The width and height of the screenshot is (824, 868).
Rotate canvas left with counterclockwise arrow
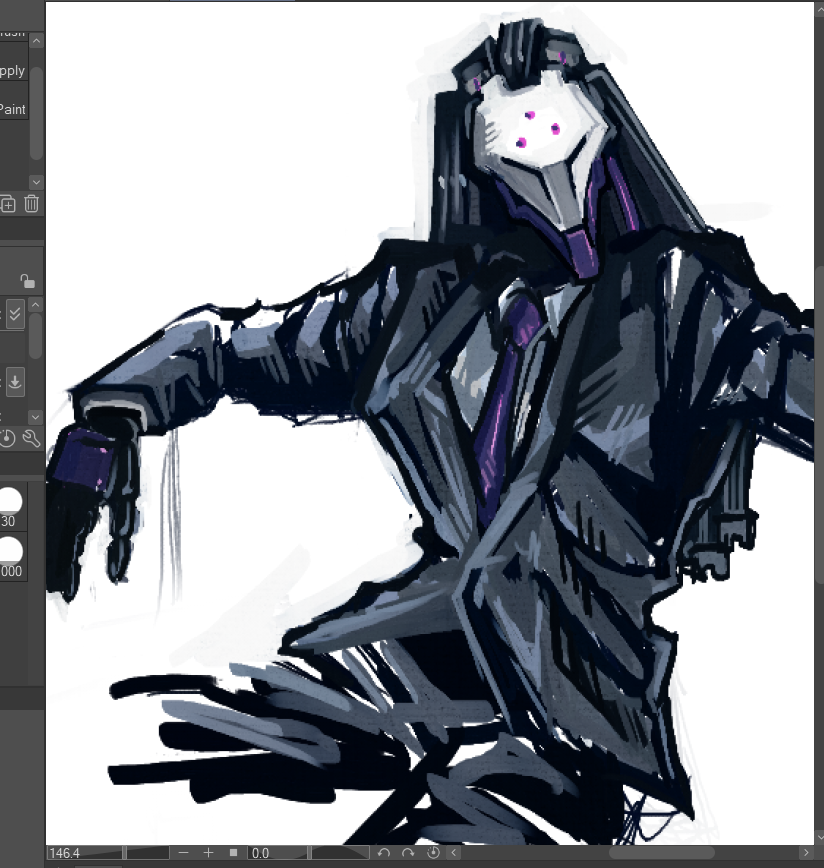(x=384, y=853)
